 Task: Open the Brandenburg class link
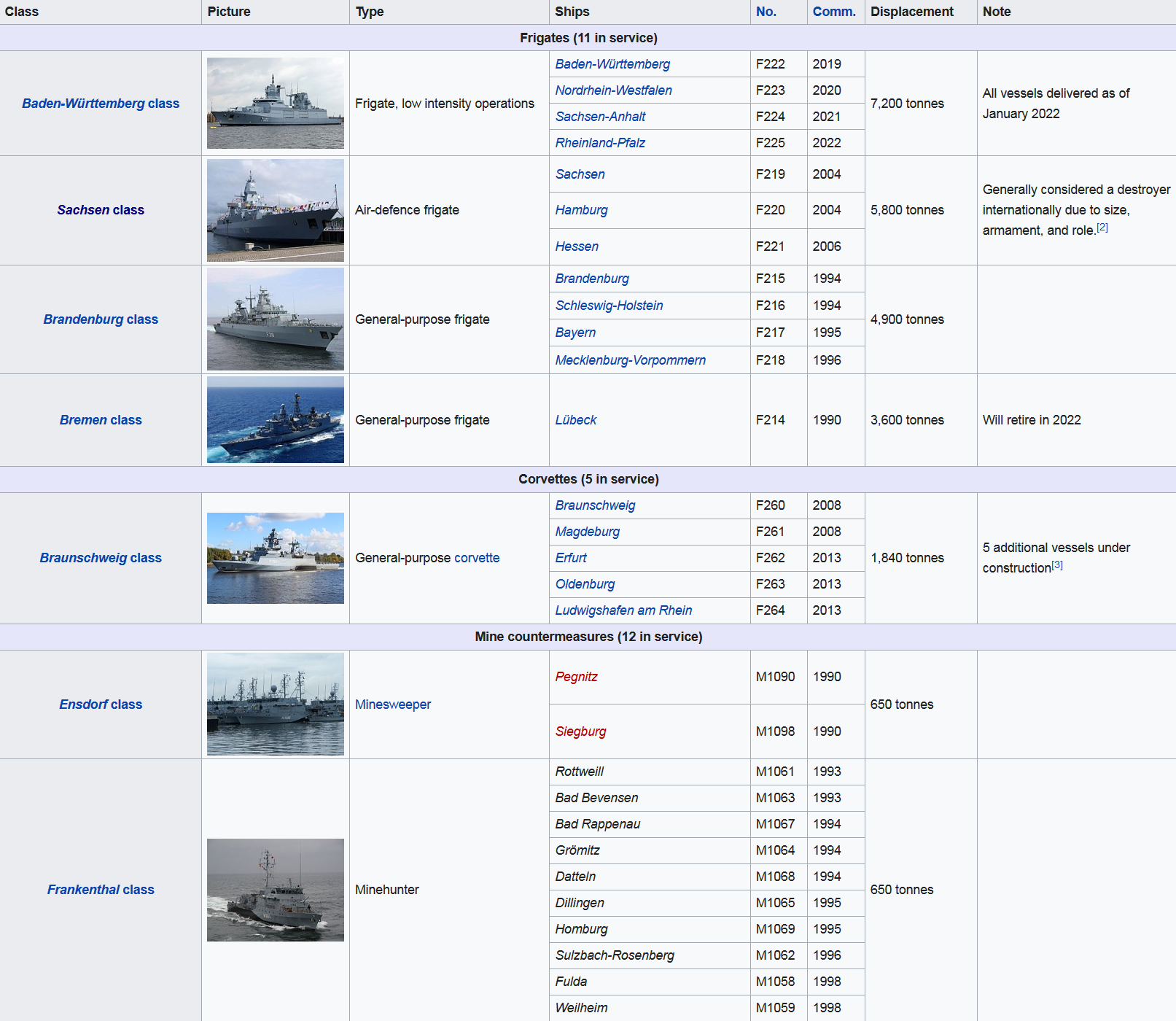[x=101, y=319]
